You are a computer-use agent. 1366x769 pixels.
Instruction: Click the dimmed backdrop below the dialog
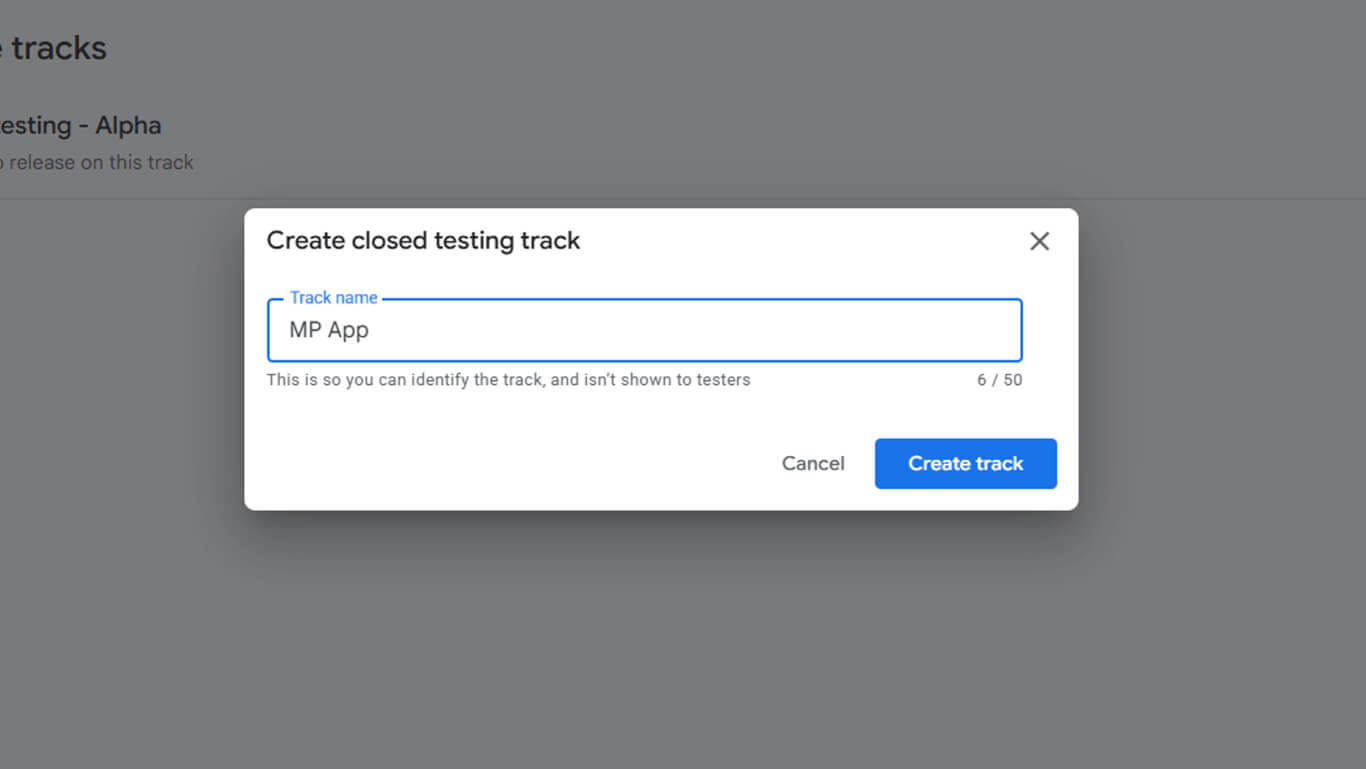click(x=660, y=640)
